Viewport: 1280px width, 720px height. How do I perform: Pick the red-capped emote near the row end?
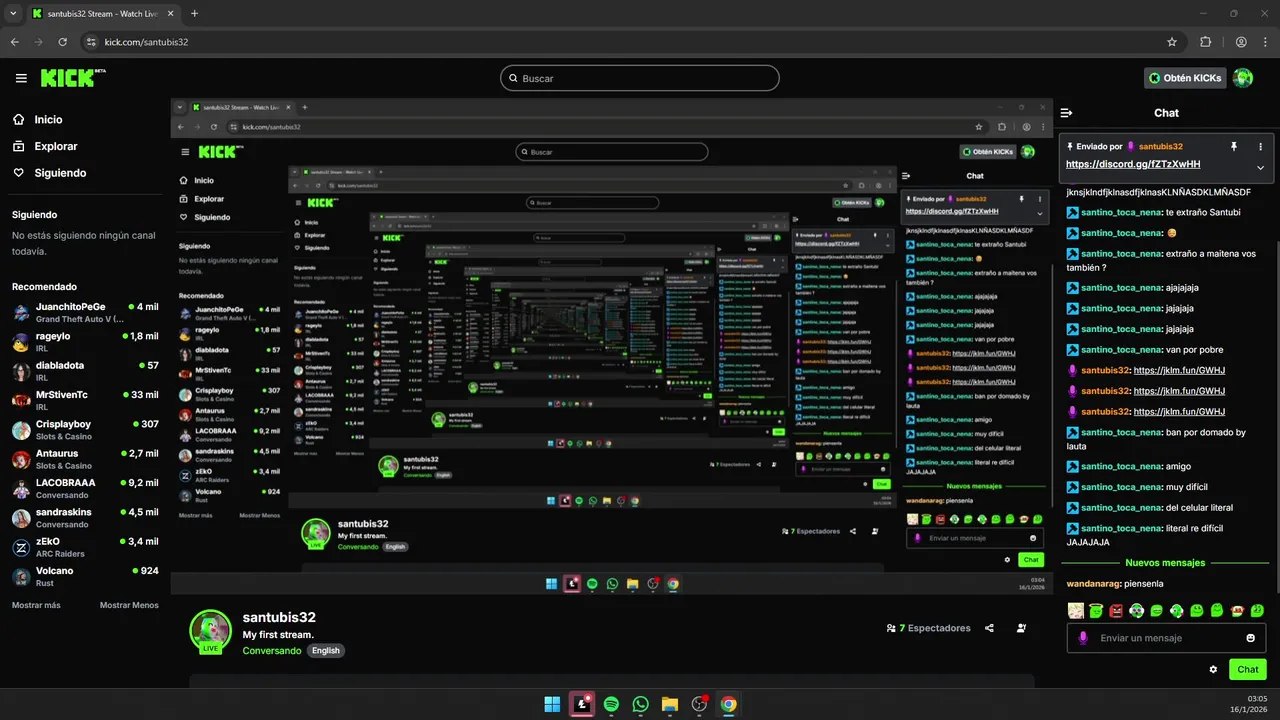point(1237,610)
